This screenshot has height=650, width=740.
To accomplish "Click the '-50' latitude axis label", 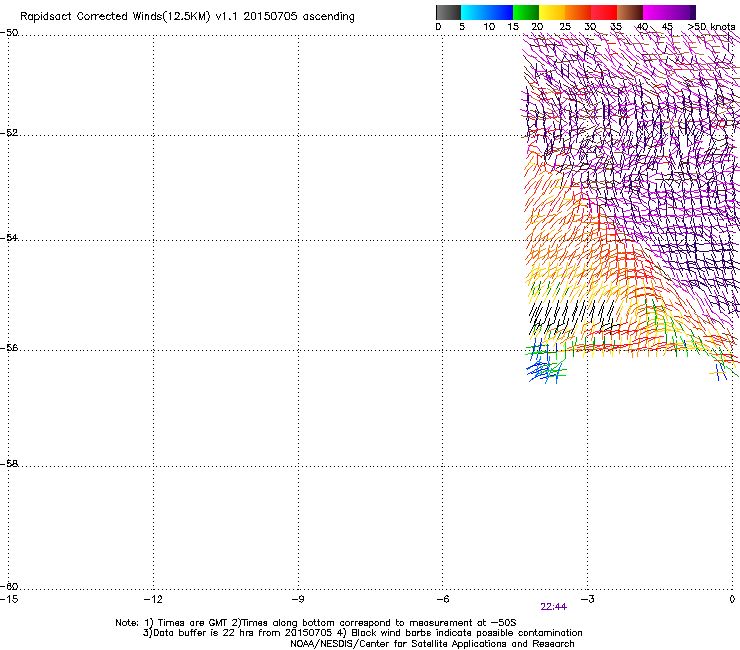I will click(9, 33).
